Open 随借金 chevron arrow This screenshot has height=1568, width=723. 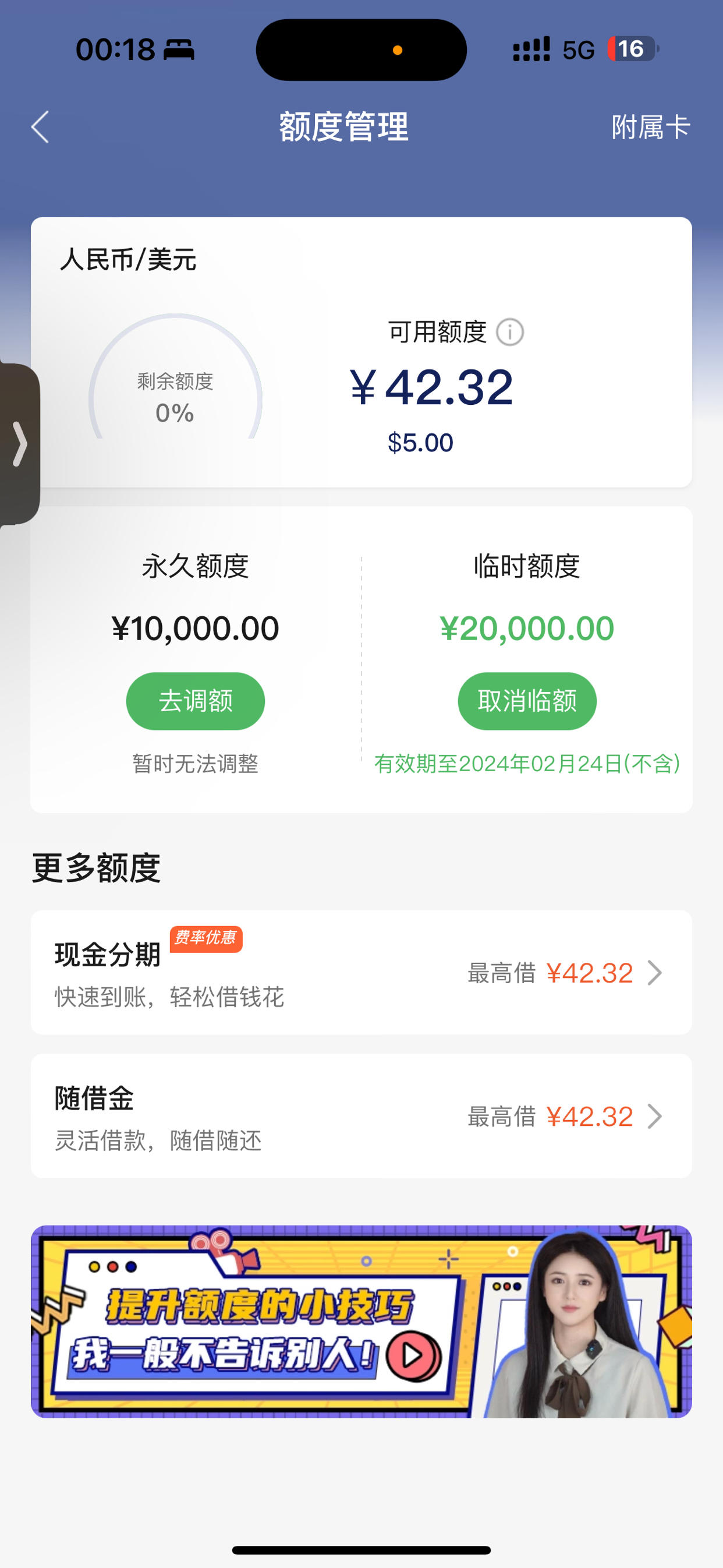[655, 1117]
